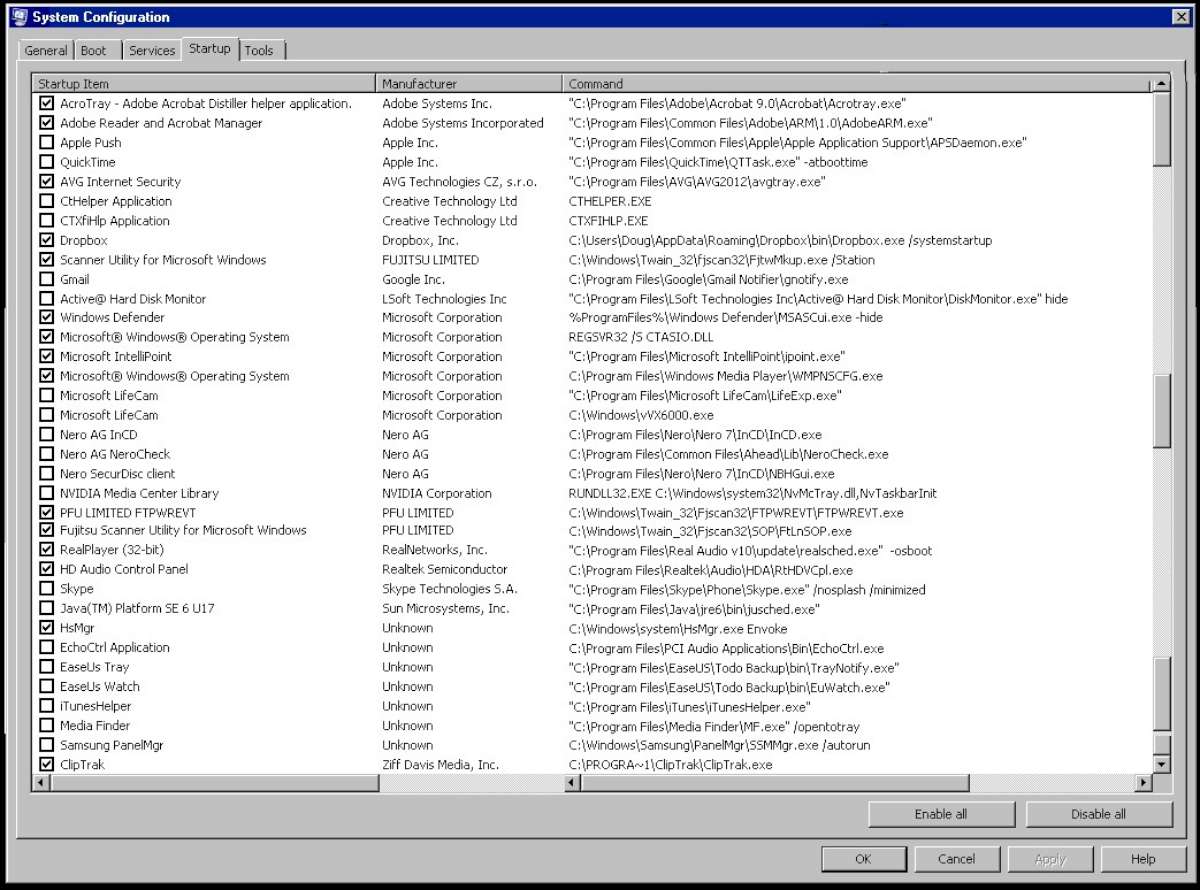Uncheck the RealPlayer (32-bit) checkbox
This screenshot has height=890, width=1200.
click(x=46, y=550)
